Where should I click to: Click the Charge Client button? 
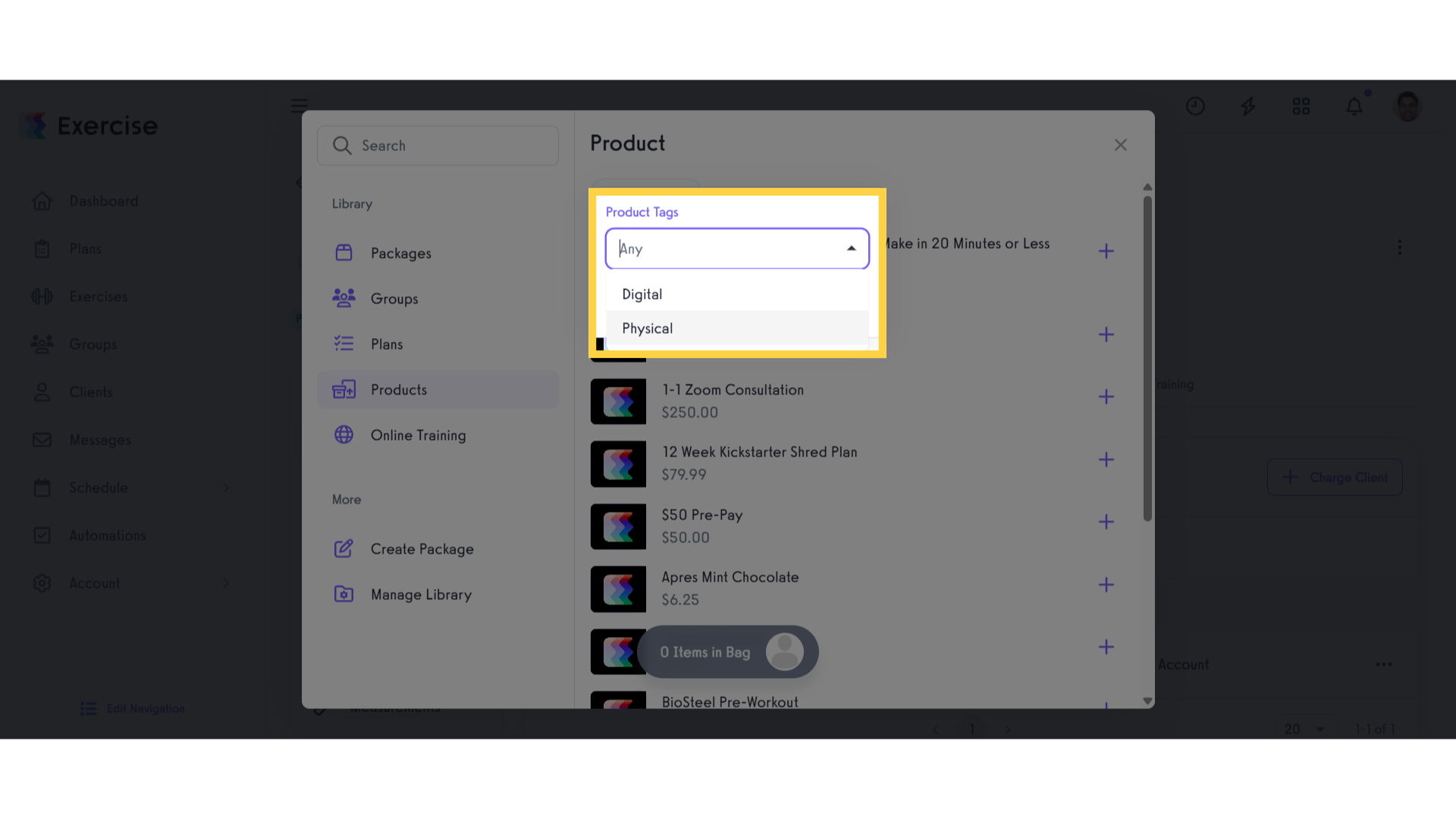[1335, 477]
